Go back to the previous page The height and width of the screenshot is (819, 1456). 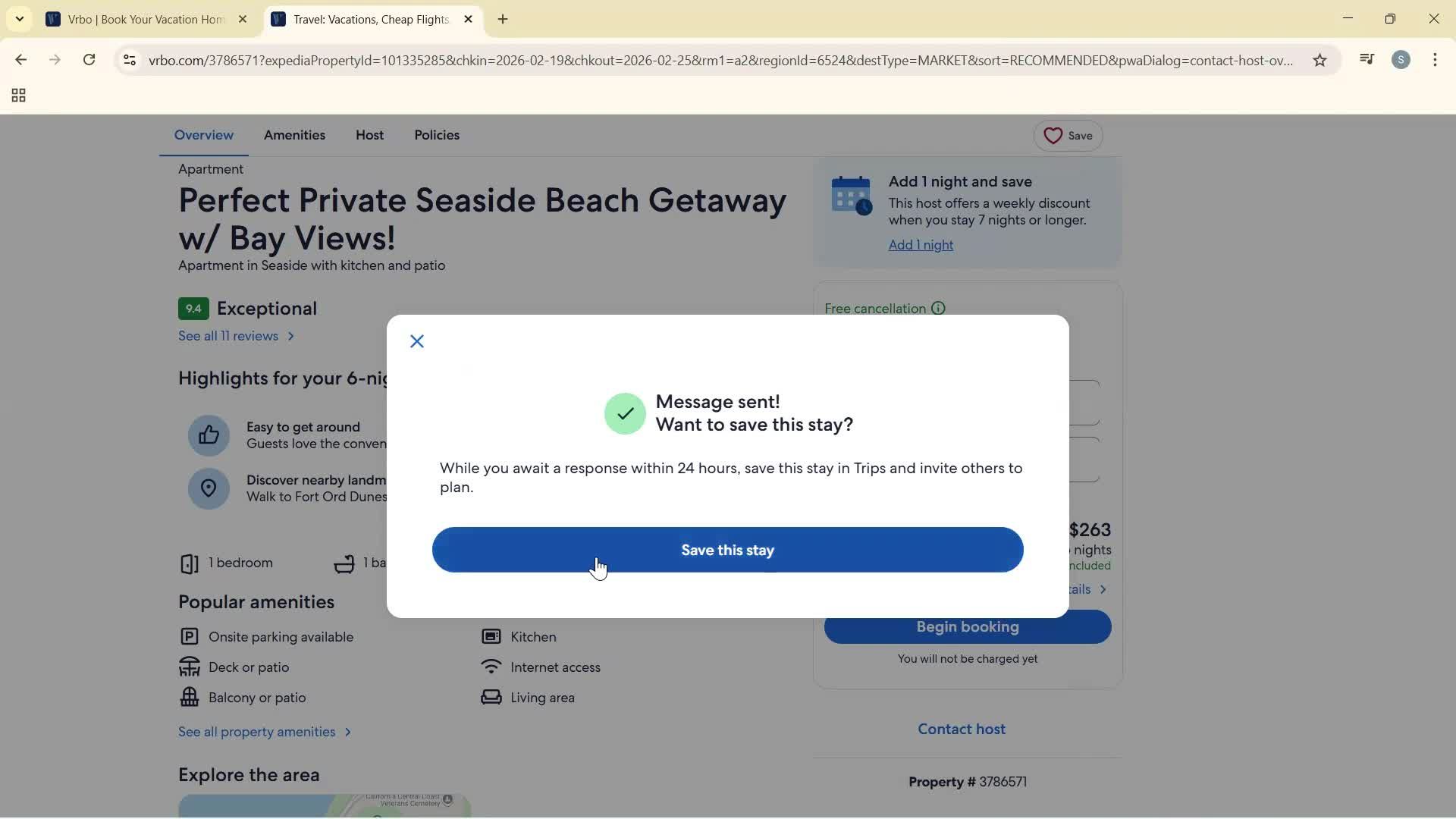[x=20, y=60]
